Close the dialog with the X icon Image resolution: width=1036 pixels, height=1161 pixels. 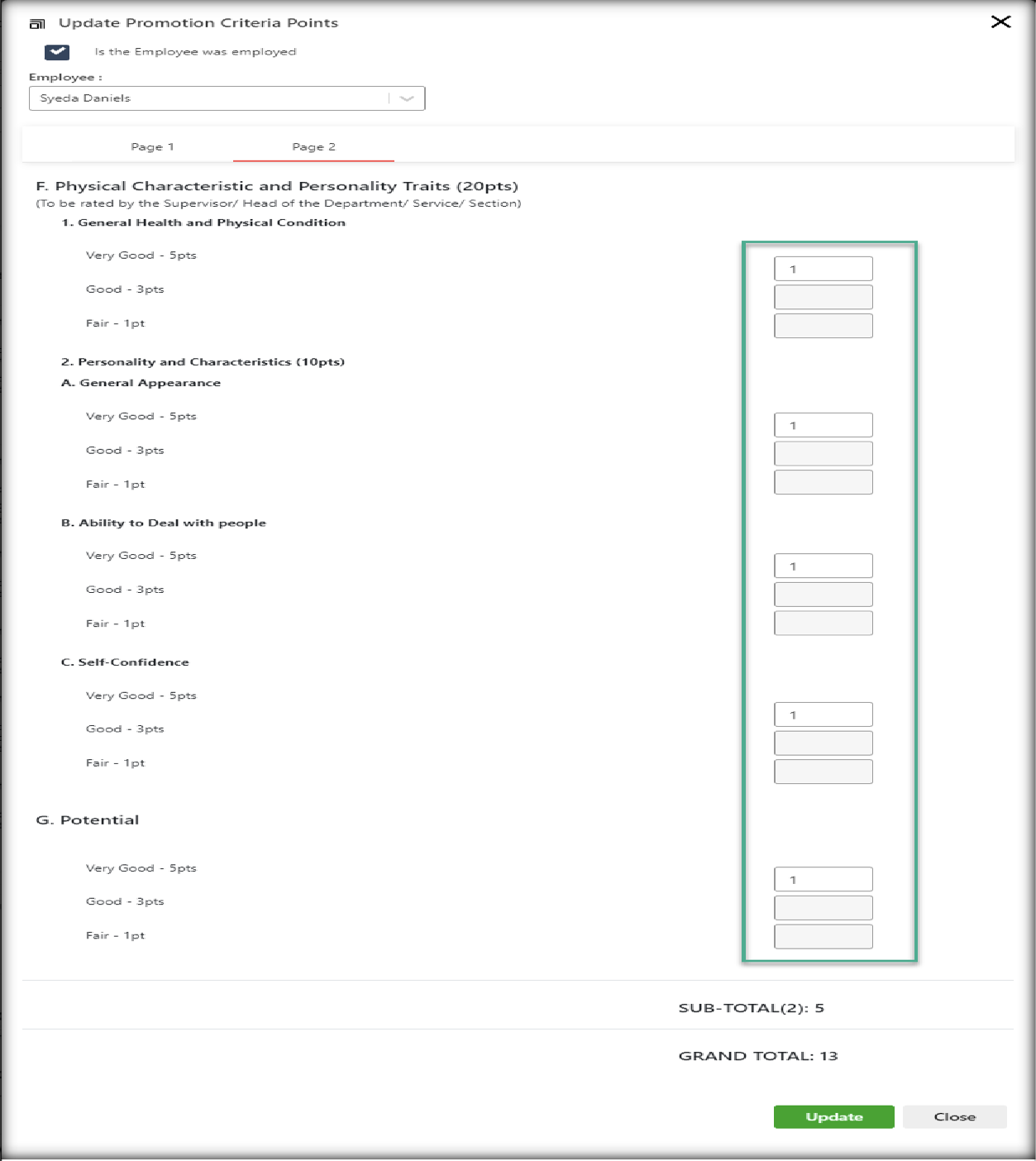[x=1000, y=21]
